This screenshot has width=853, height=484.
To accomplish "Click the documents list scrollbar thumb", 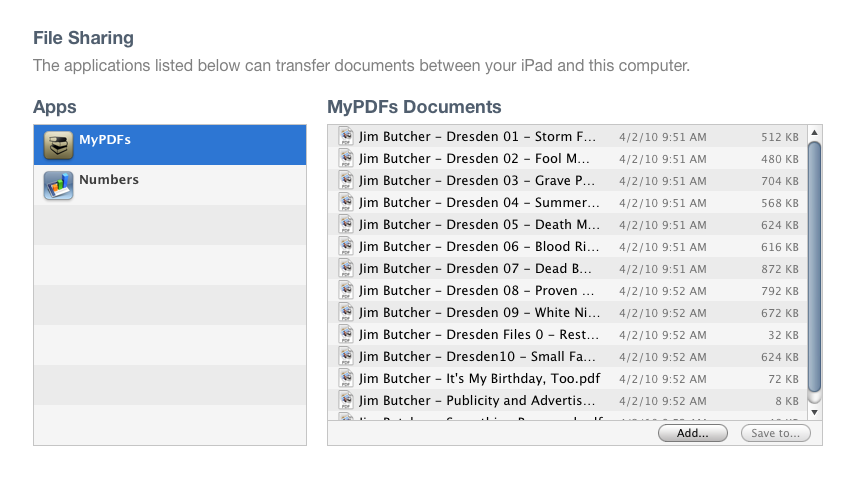I will [814, 266].
